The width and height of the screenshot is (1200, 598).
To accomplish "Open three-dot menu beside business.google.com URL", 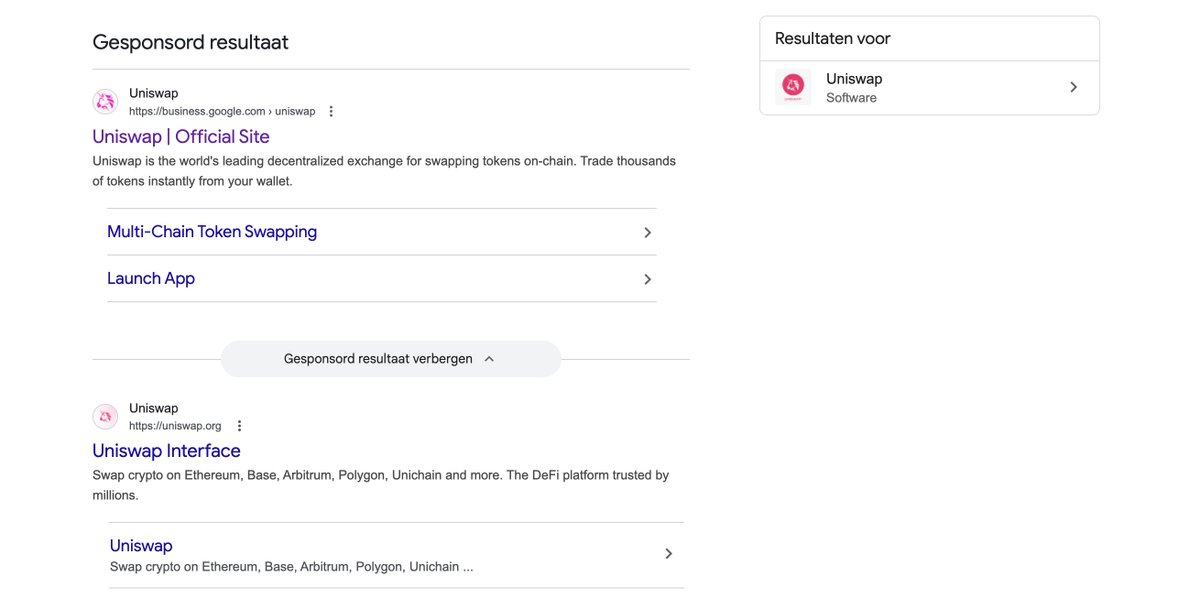I will (331, 111).
